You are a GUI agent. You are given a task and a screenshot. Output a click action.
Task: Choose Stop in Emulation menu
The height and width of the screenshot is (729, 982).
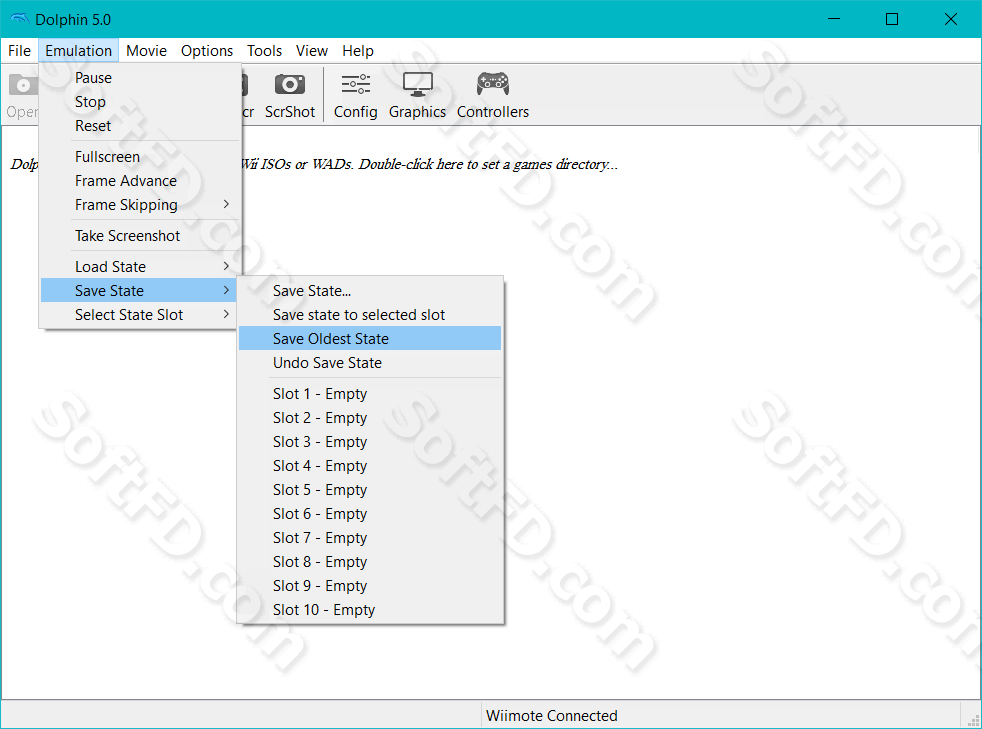pyautogui.click(x=140, y=101)
